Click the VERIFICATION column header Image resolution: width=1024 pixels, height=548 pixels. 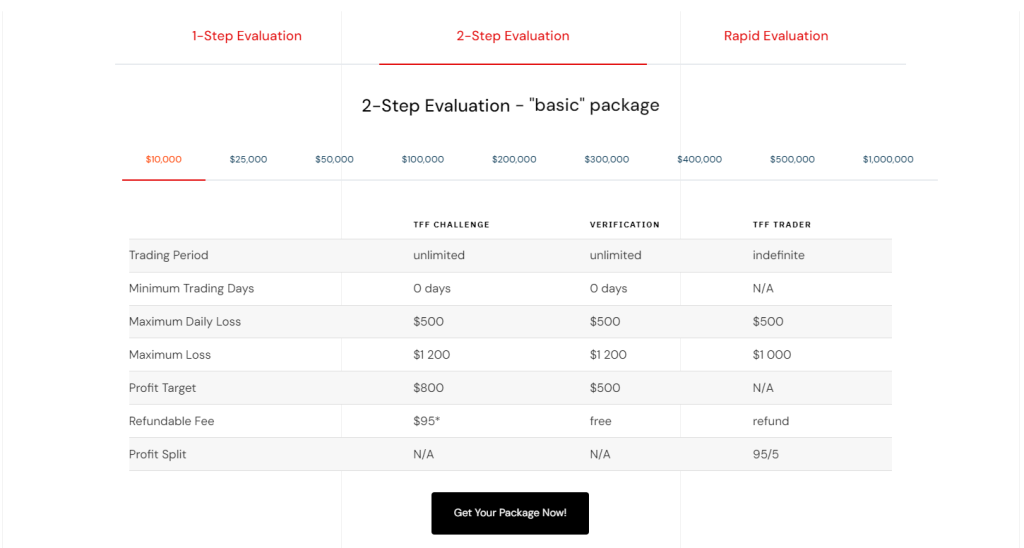click(624, 225)
